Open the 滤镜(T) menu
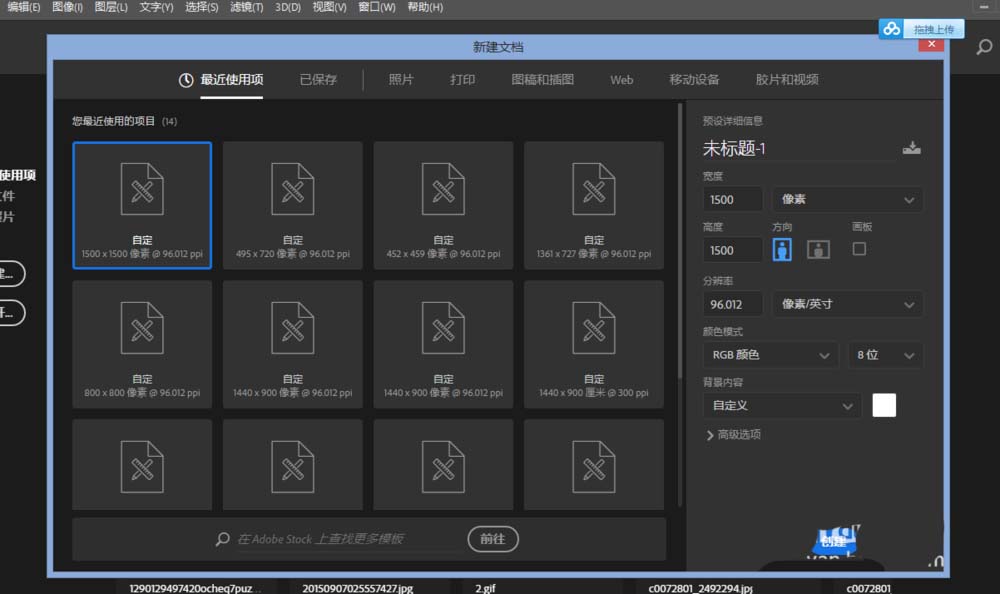The height and width of the screenshot is (594, 1000). click(x=246, y=7)
